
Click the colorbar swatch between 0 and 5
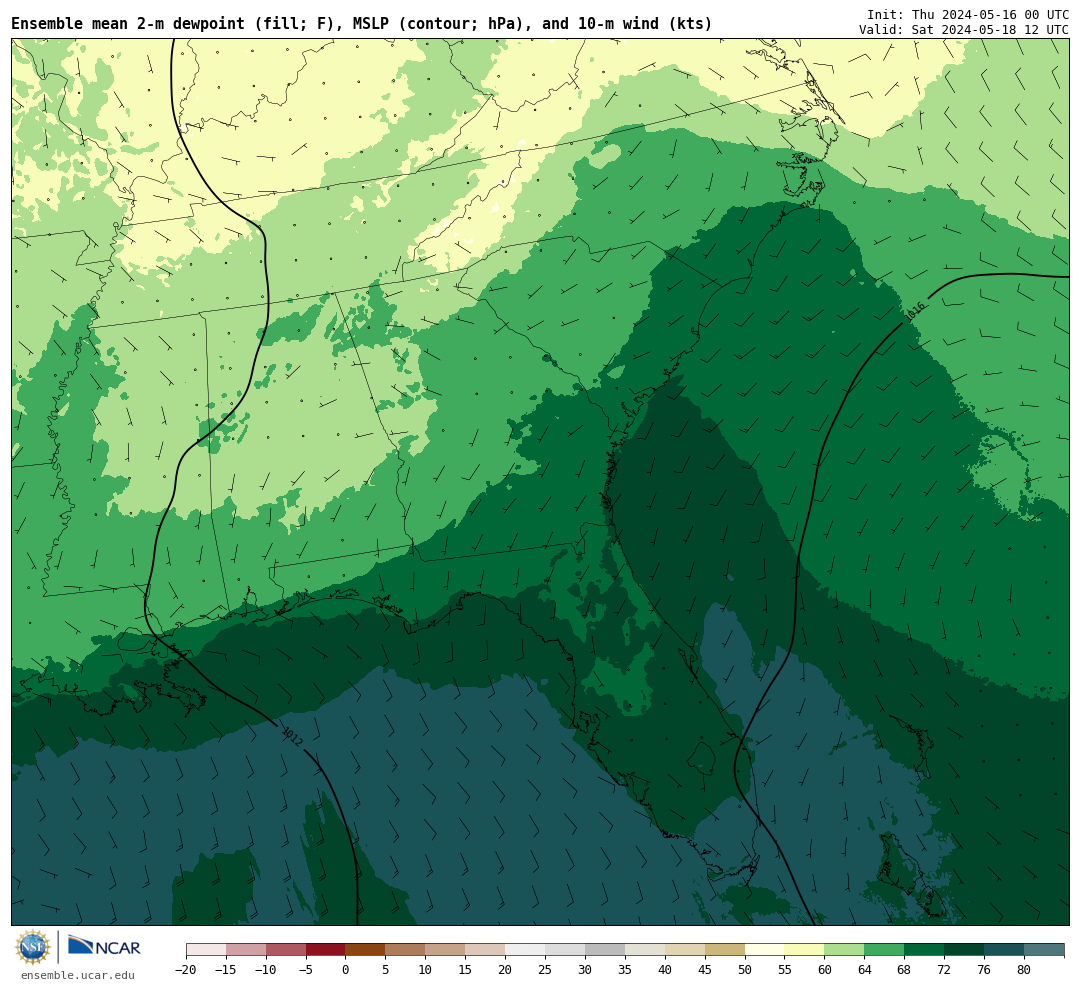point(365,950)
